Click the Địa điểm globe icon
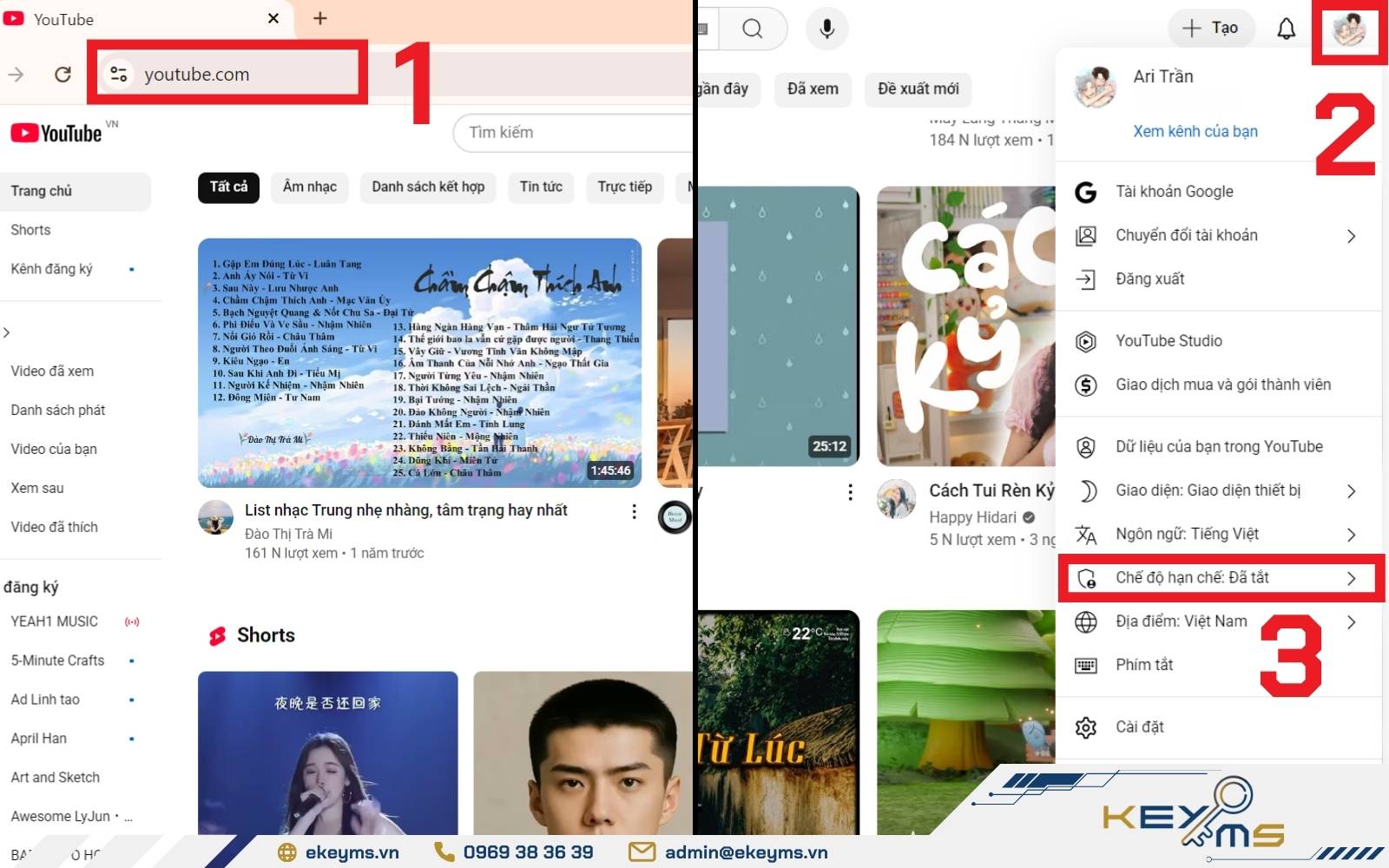This screenshot has width=1389, height=868. click(1085, 621)
